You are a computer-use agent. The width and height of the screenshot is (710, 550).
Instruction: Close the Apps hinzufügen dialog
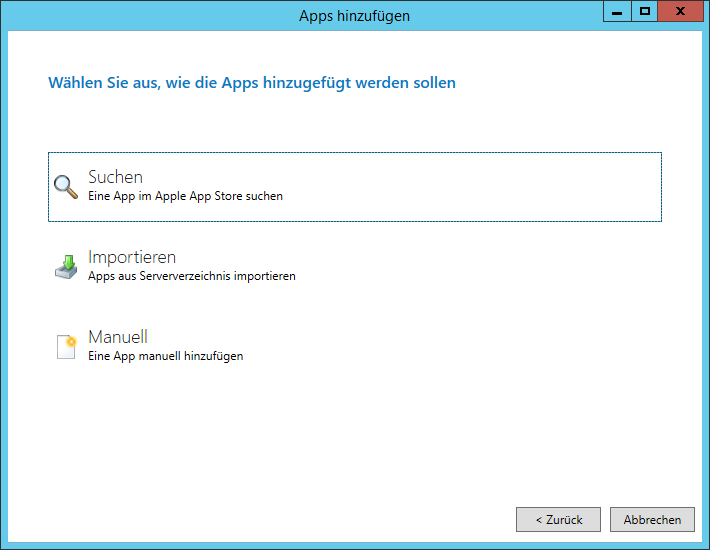(x=680, y=11)
